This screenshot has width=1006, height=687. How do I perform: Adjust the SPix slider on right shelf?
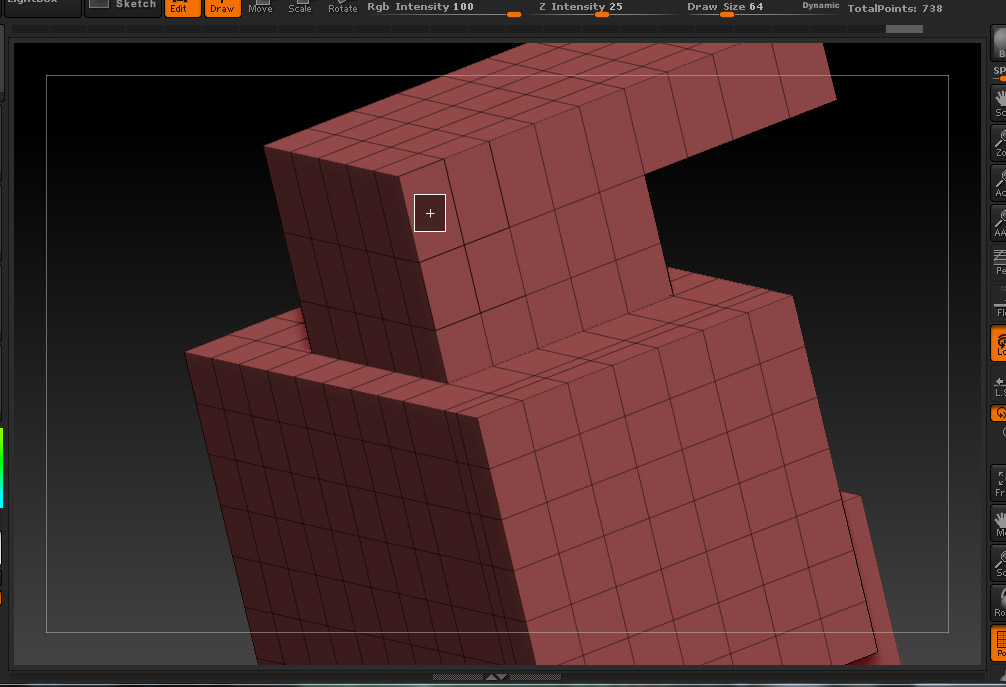999,73
